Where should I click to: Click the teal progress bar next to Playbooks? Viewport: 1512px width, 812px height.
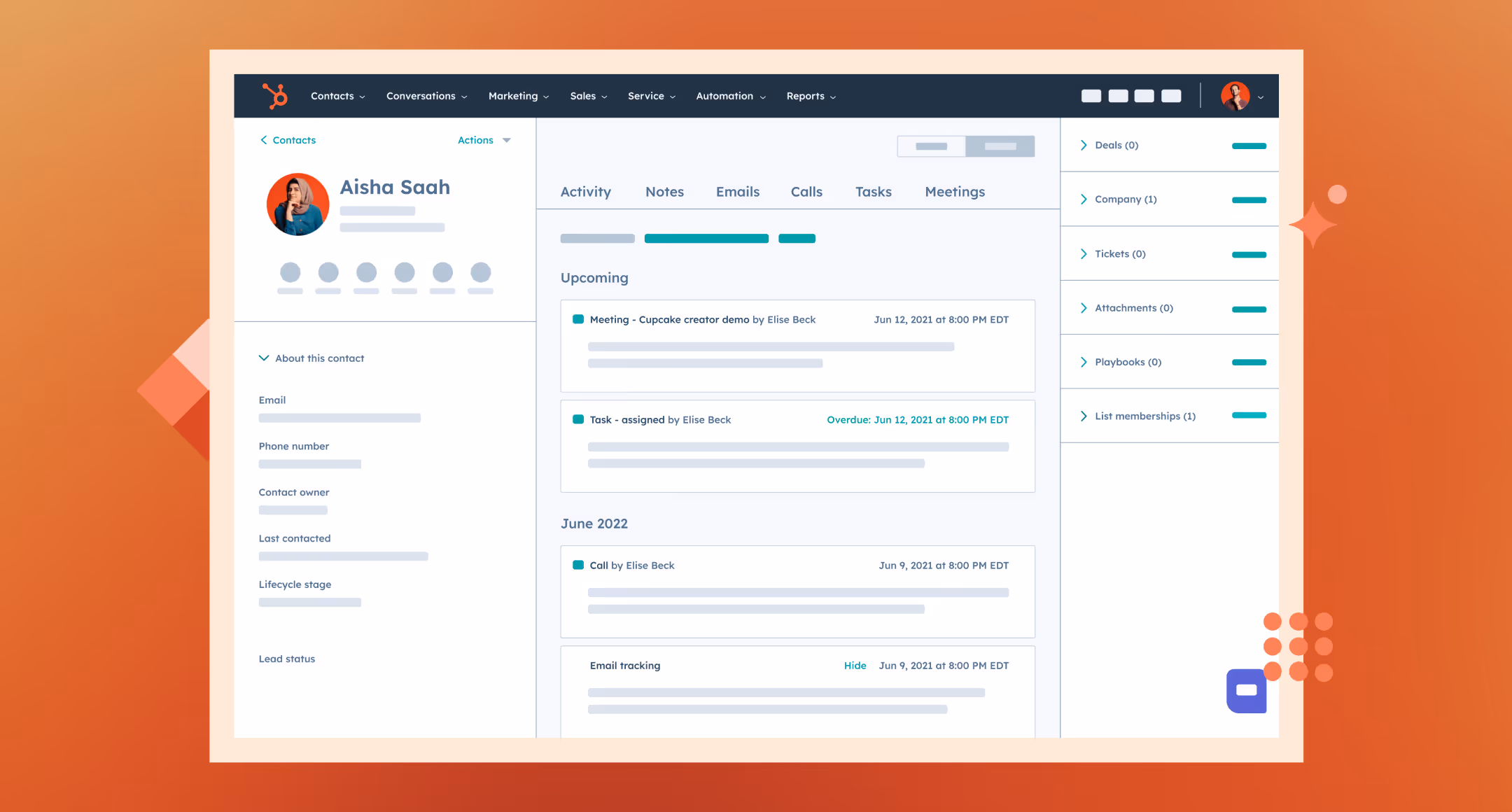[x=1249, y=363]
